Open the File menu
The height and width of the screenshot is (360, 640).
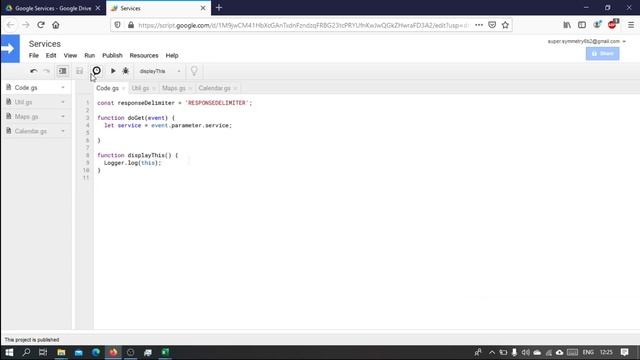(34, 56)
